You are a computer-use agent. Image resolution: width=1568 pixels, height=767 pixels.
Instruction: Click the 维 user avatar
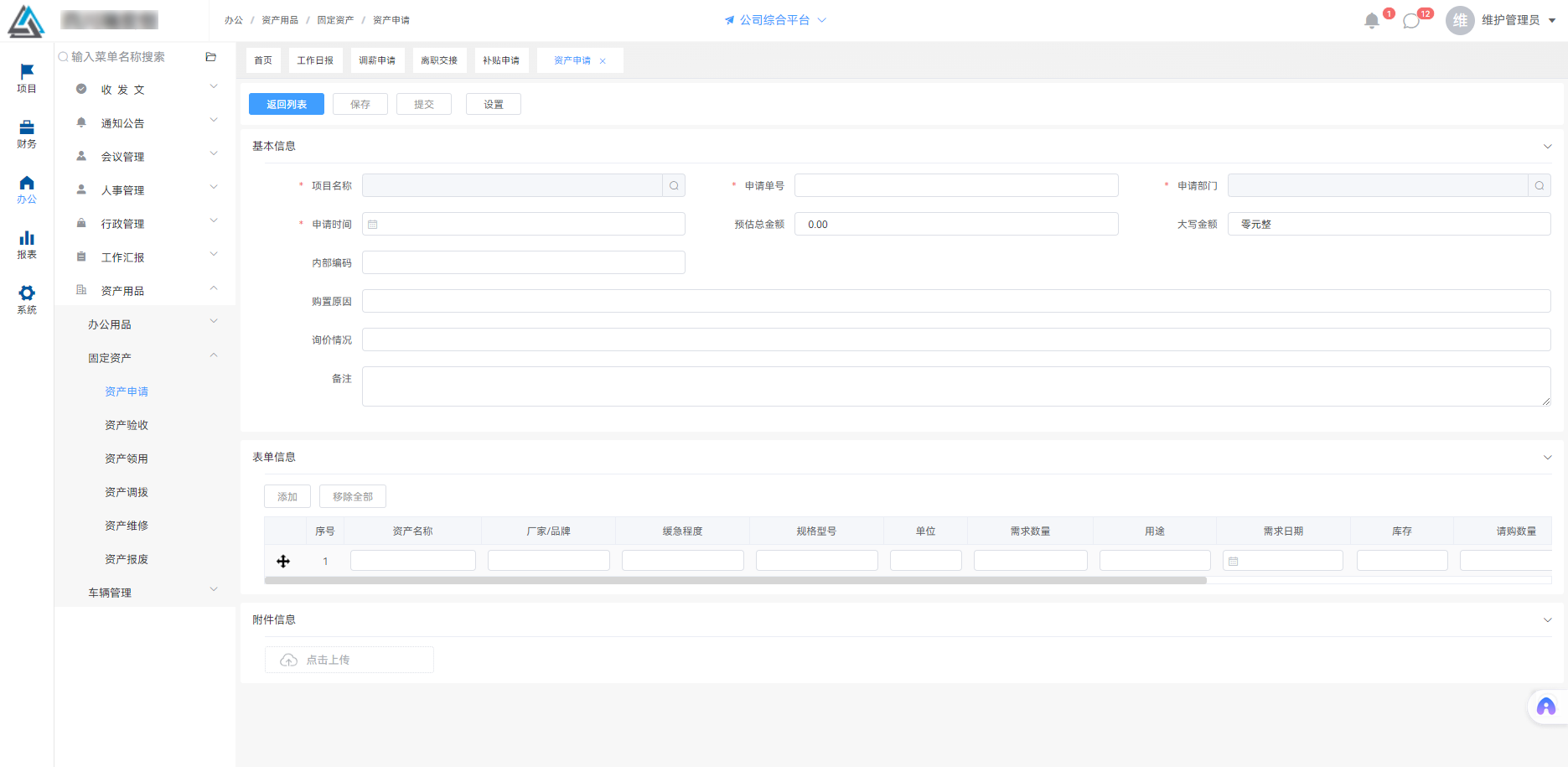tap(1460, 20)
